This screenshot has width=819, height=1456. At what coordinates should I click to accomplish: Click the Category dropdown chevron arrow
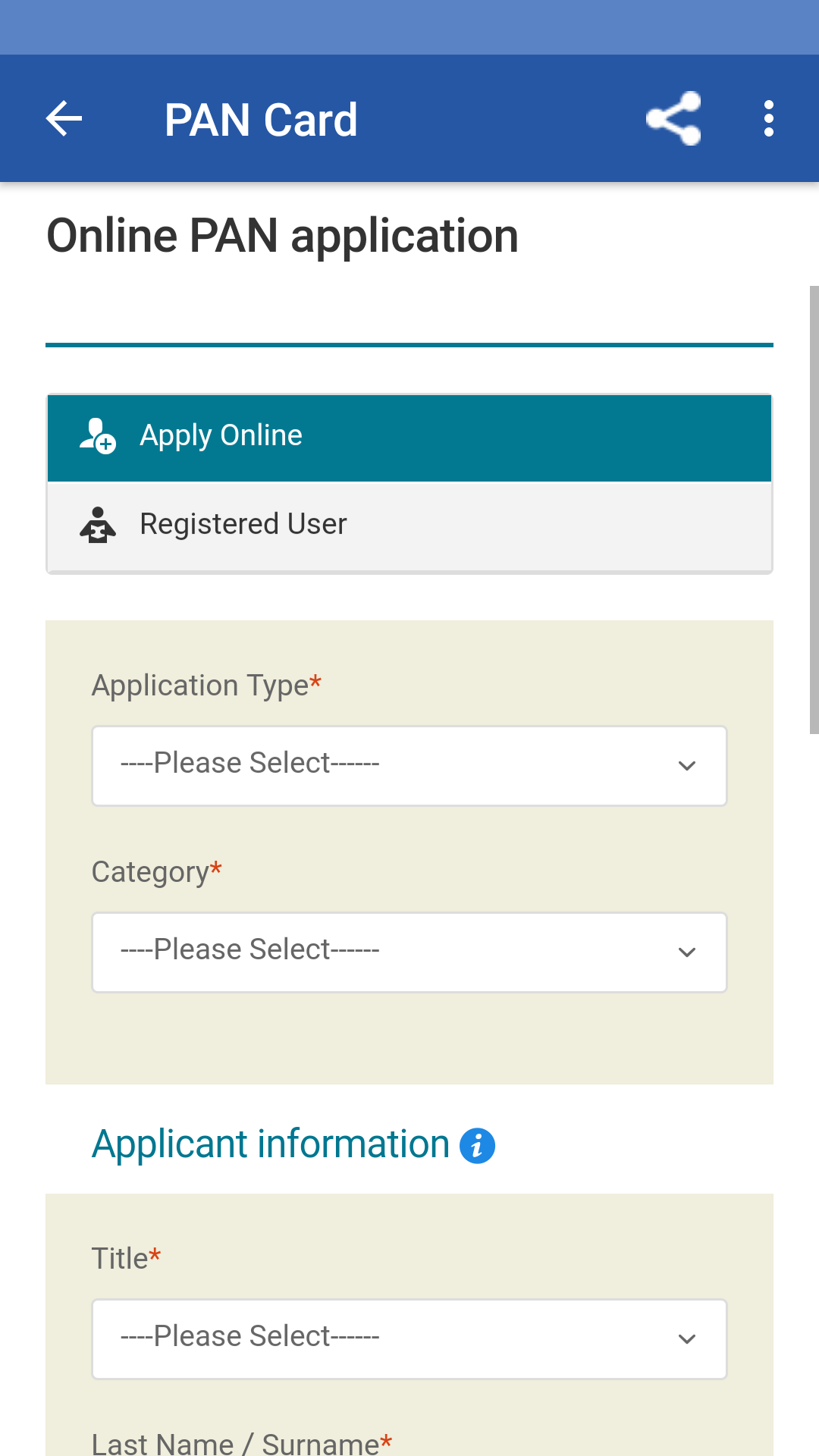tap(687, 952)
